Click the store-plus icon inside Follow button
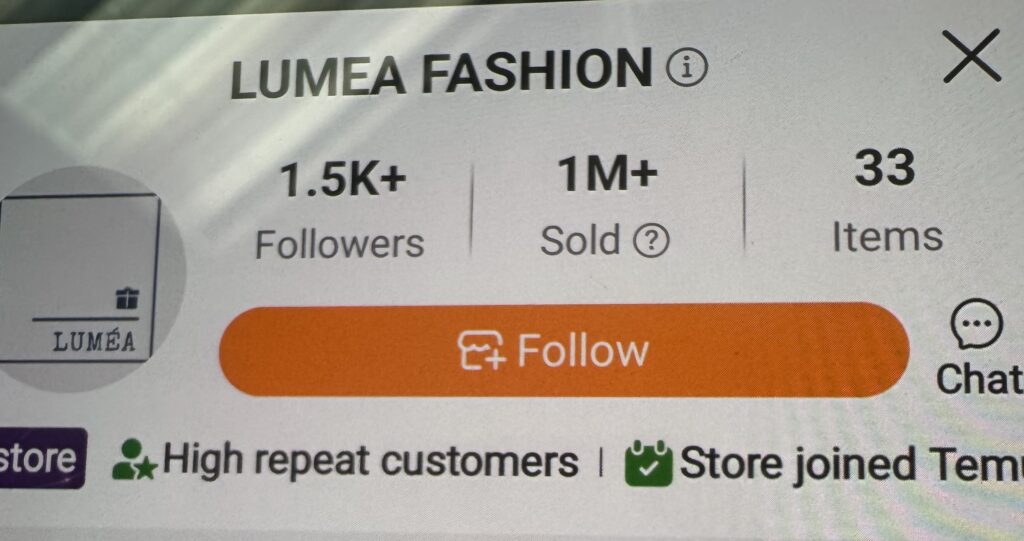The image size is (1024, 541). point(481,351)
